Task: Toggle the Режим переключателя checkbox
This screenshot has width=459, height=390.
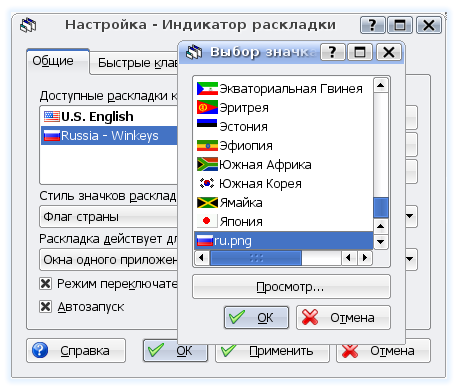Action: (x=45, y=284)
